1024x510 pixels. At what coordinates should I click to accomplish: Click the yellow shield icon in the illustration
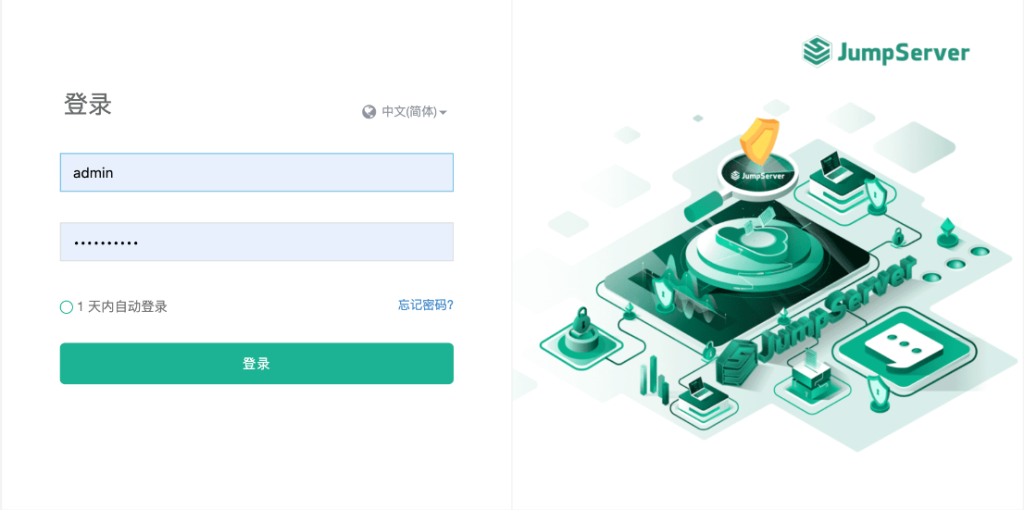click(x=760, y=140)
